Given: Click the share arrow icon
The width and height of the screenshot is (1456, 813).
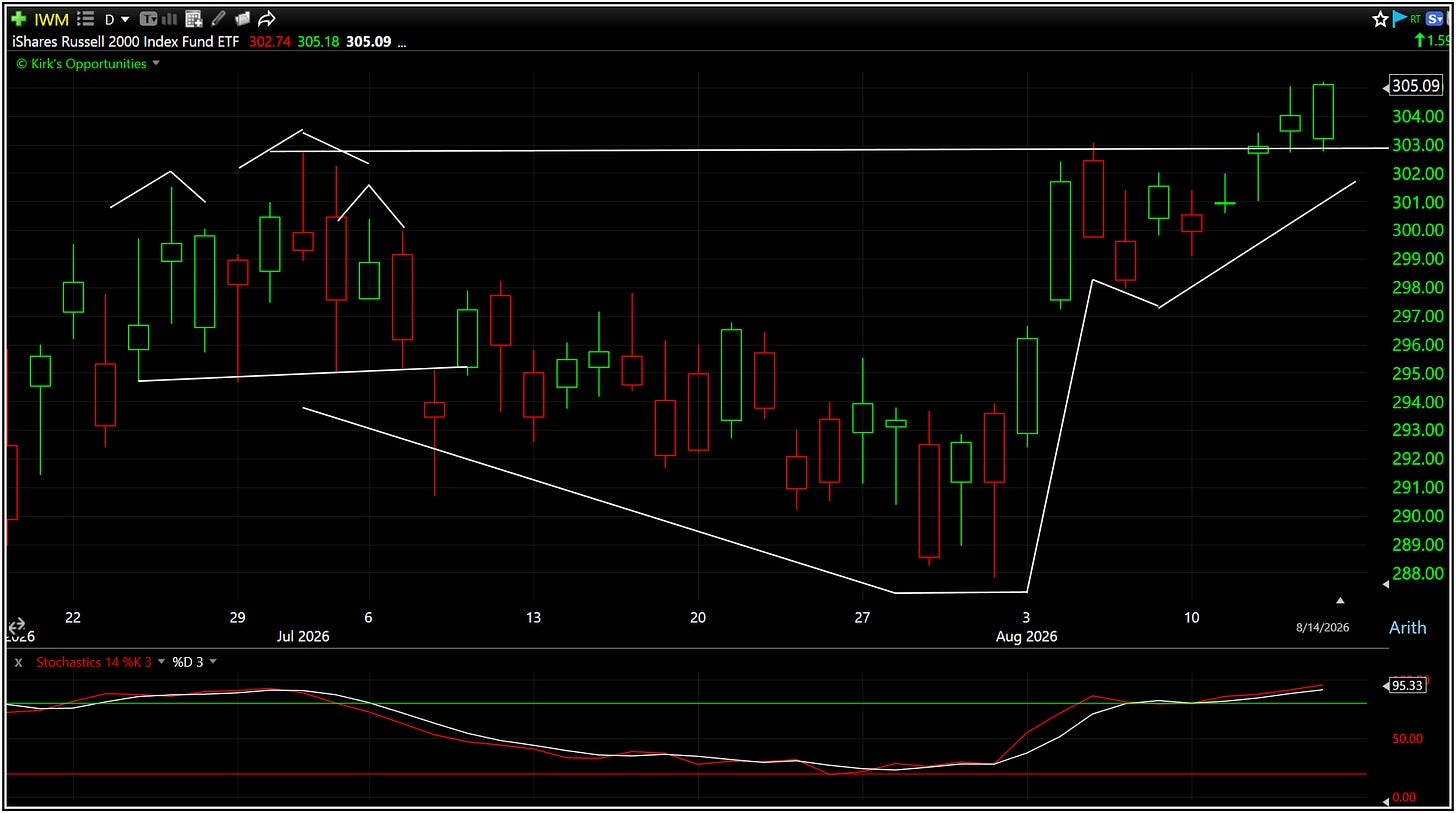Looking at the screenshot, I should click(267, 19).
